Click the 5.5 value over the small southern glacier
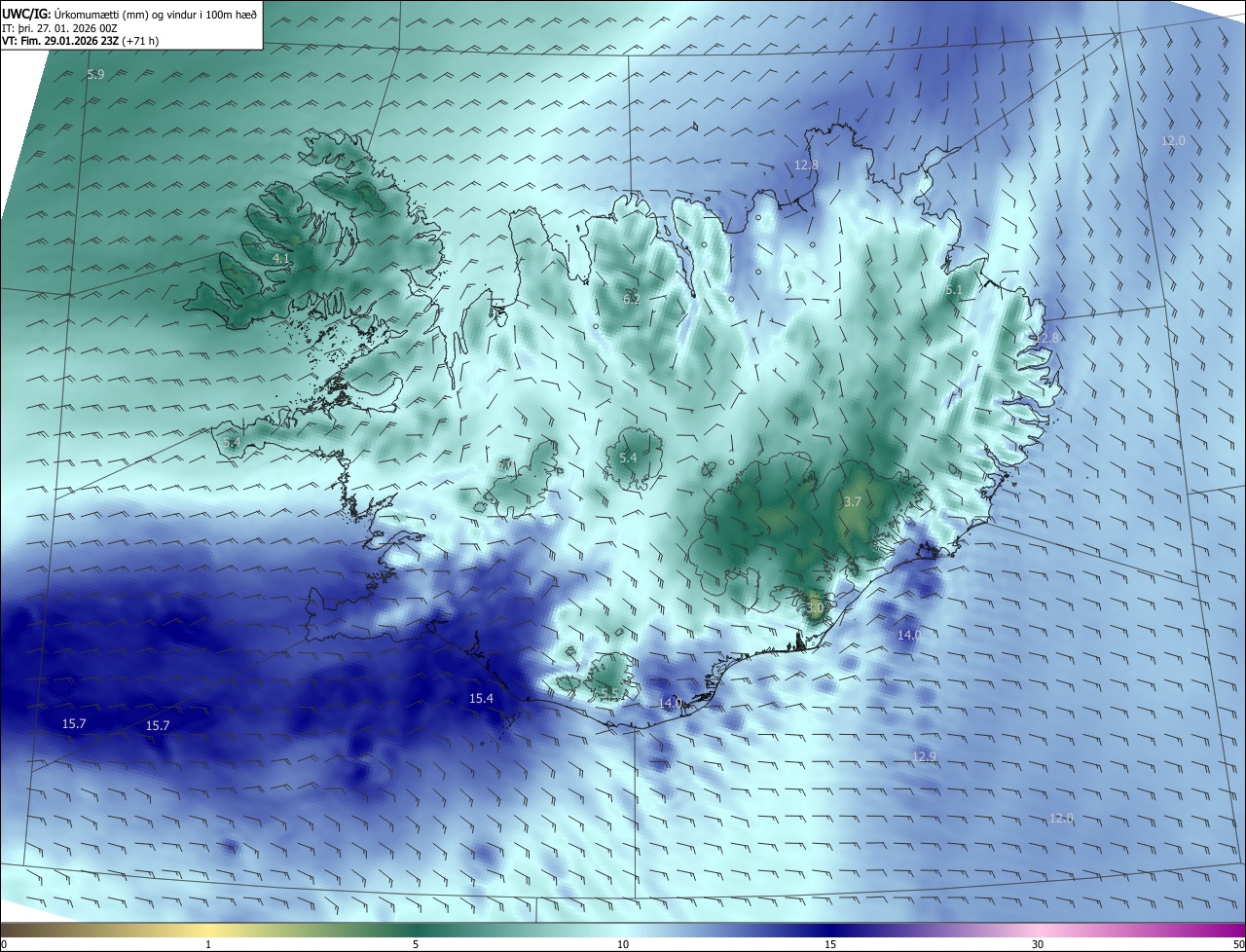 click(610, 692)
